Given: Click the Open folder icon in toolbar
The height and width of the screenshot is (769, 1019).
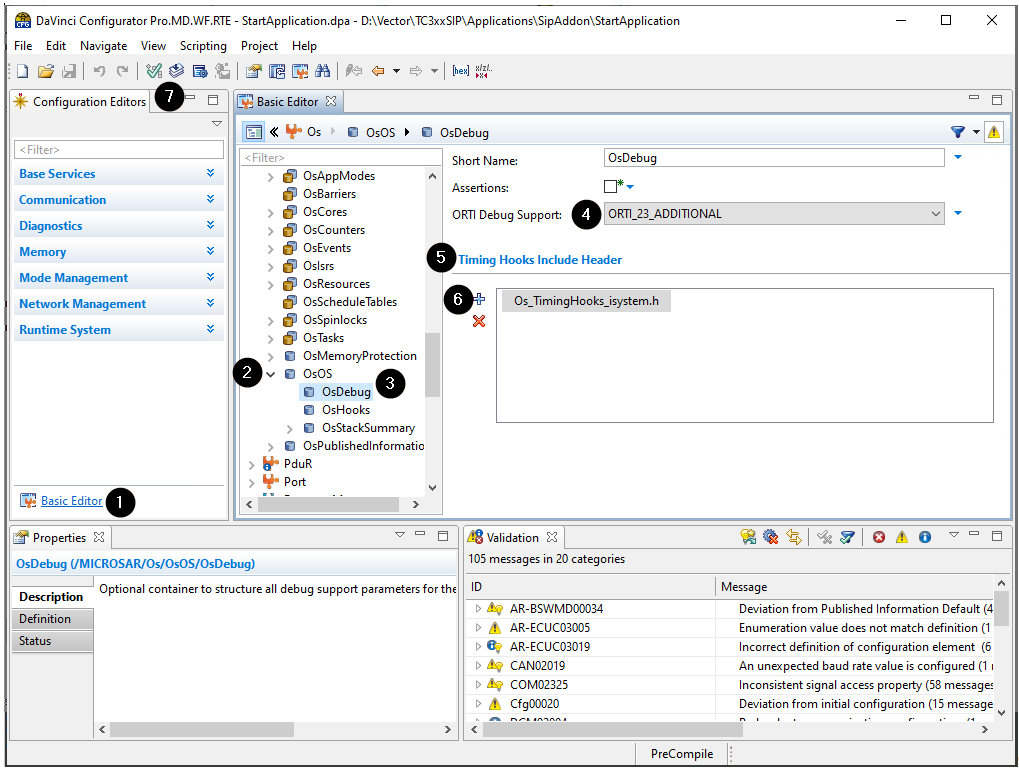Looking at the screenshot, I should click(46, 71).
